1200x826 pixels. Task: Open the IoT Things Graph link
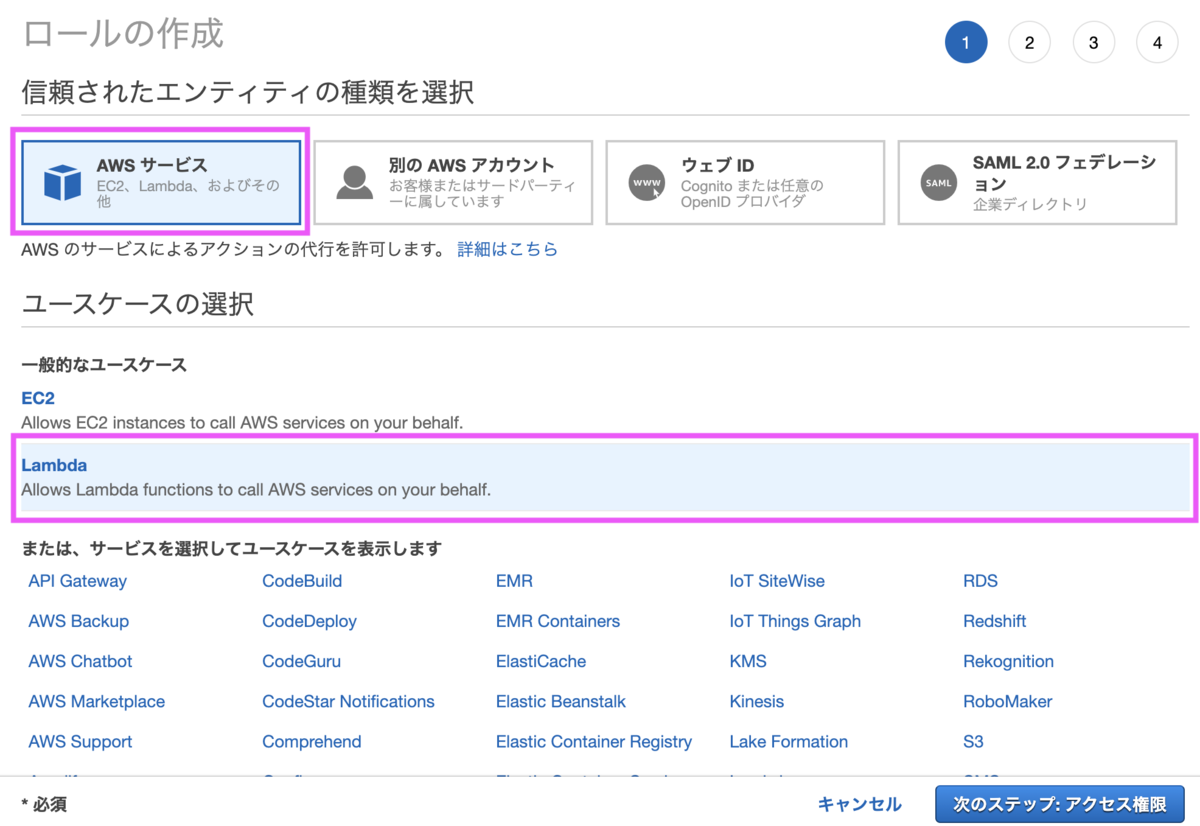[795, 621]
